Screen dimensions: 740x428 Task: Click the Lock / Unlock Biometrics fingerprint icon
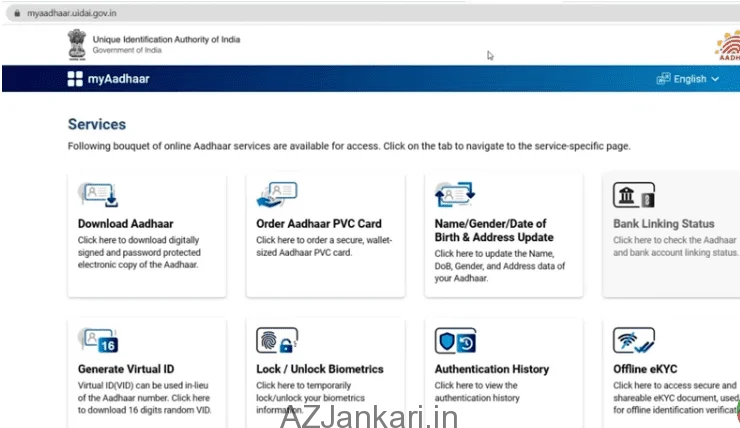277,340
